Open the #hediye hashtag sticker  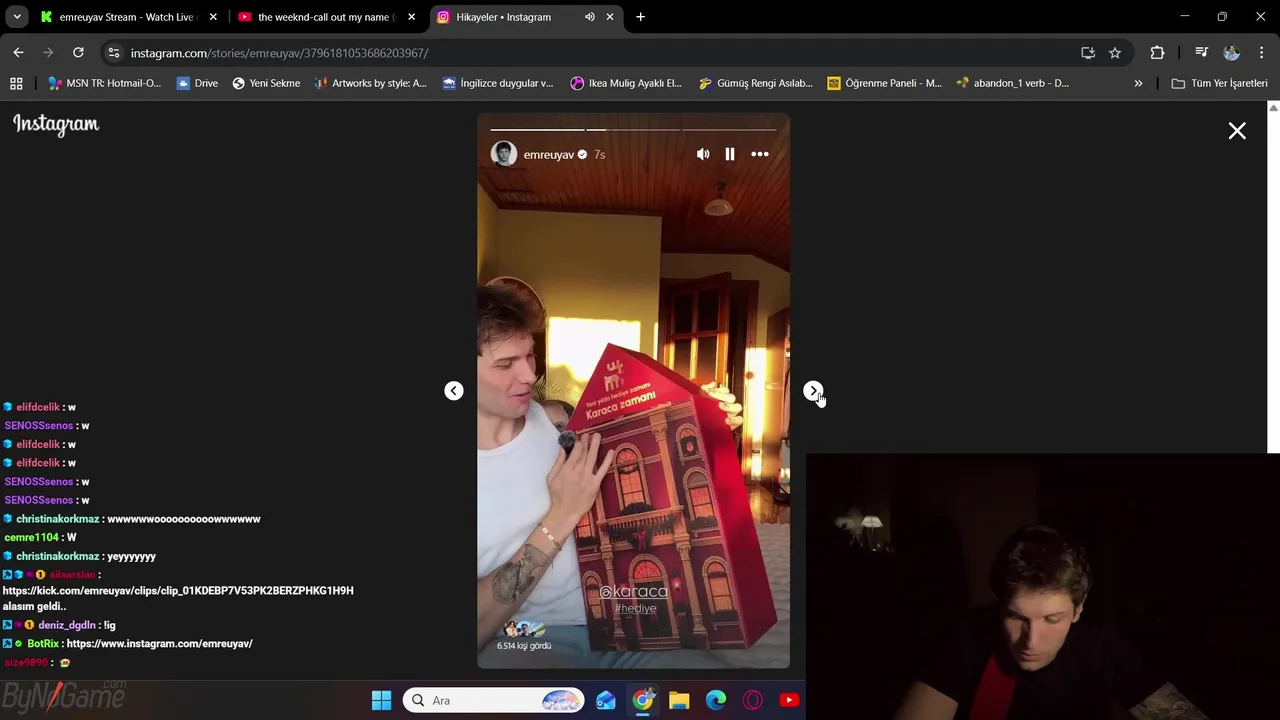tap(635, 608)
